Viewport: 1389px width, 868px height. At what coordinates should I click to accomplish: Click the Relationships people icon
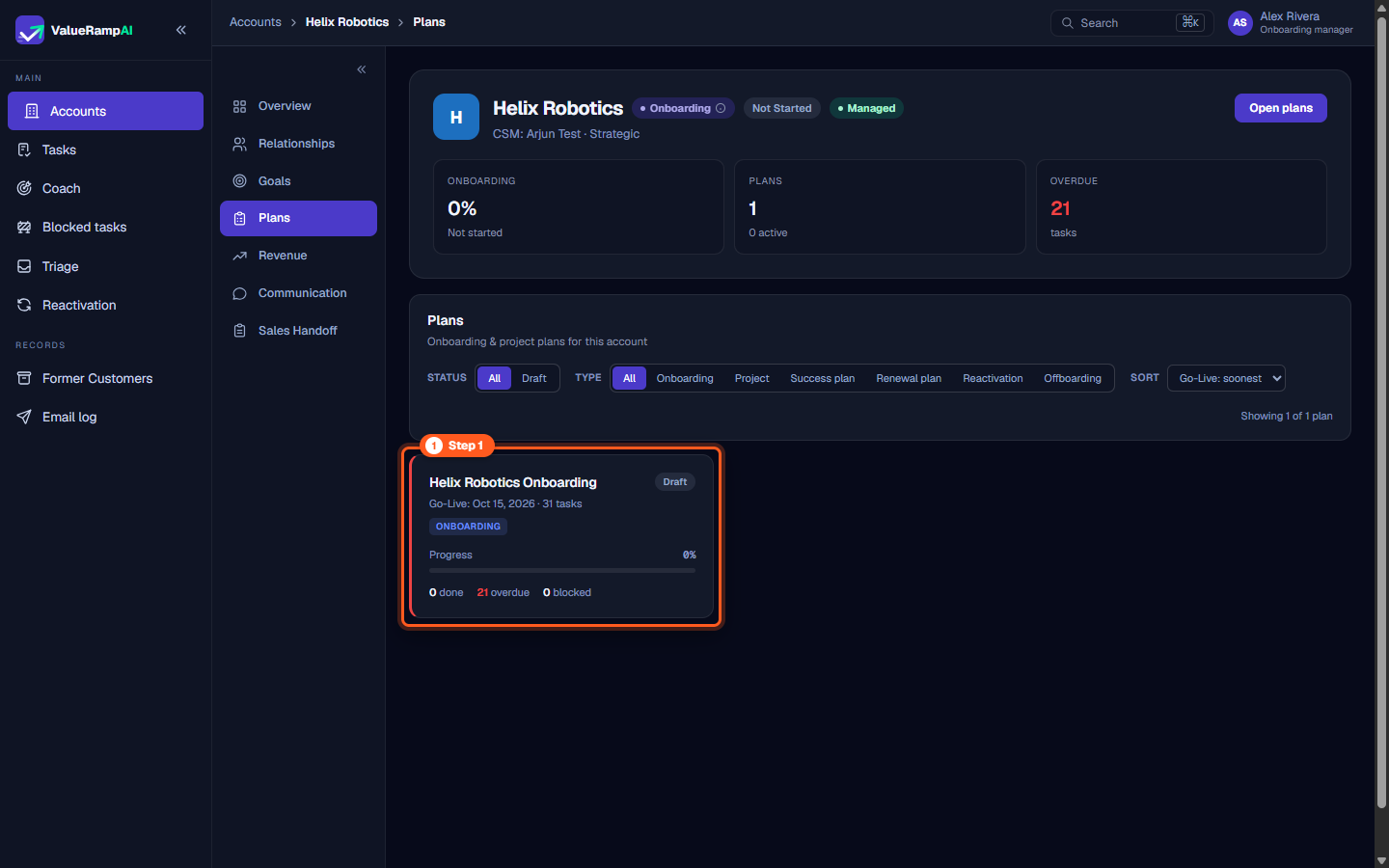[240, 144]
